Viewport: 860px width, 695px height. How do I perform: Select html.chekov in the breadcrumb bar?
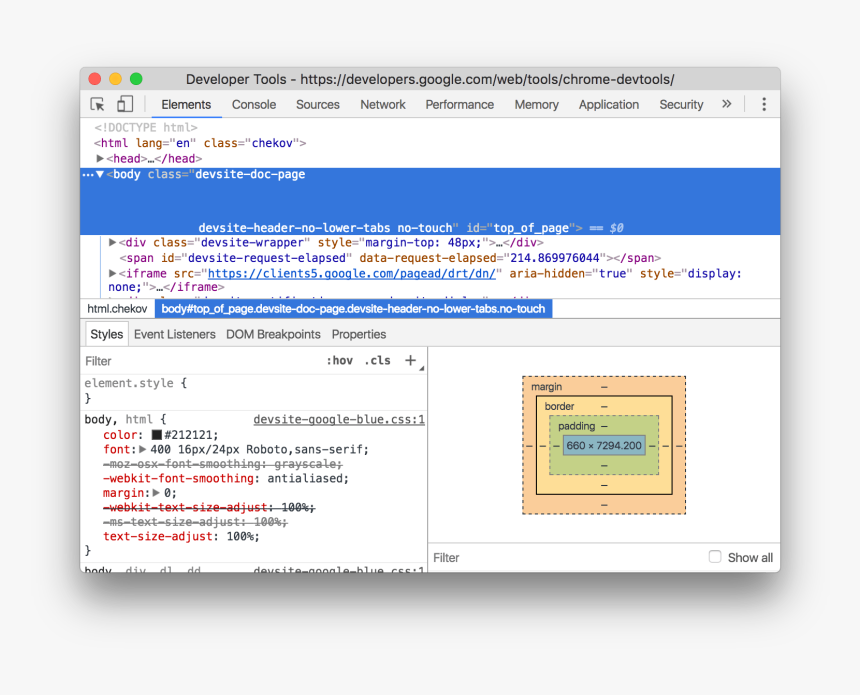117,308
